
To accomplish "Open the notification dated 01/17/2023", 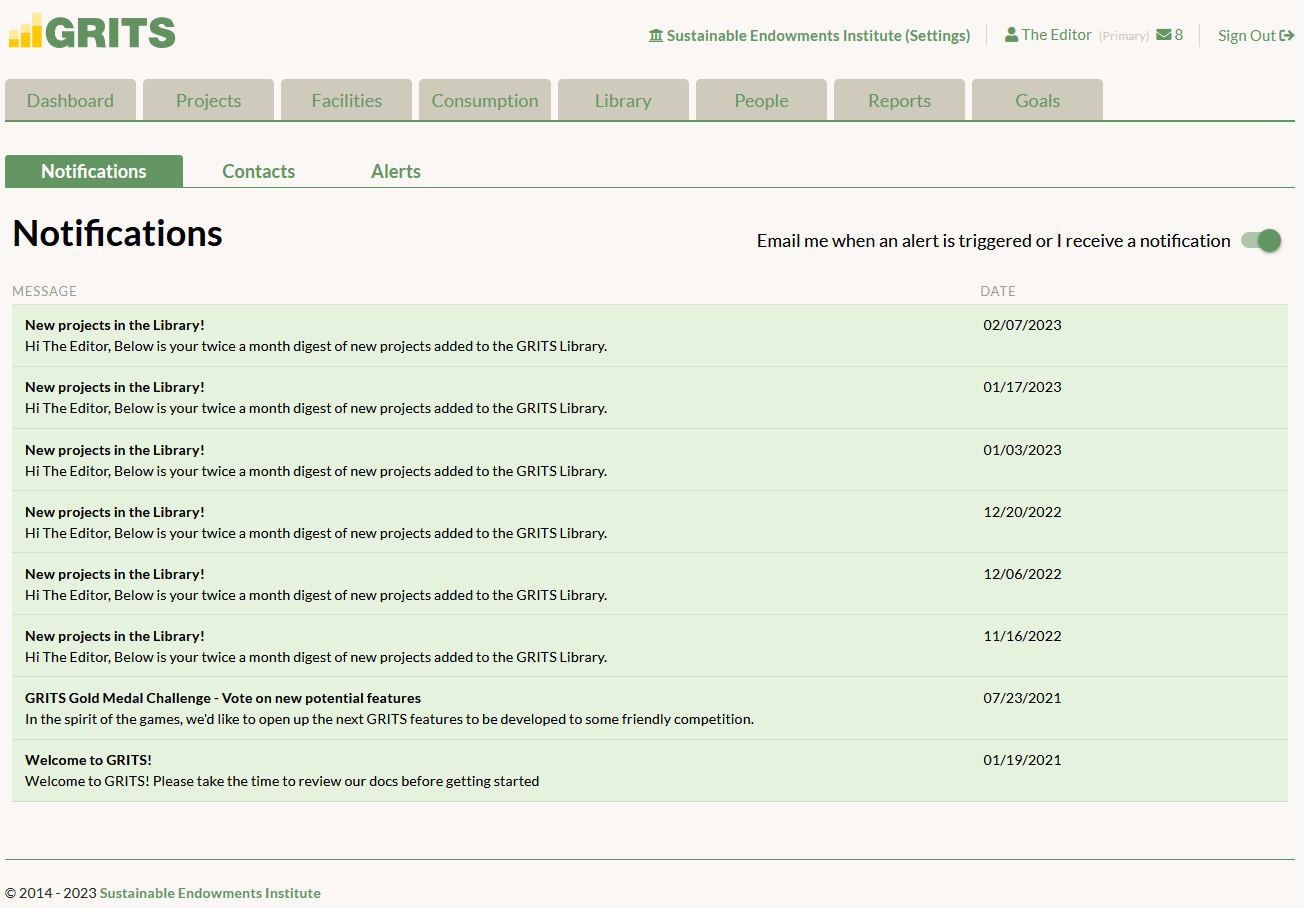I will click(x=650, y=398).
